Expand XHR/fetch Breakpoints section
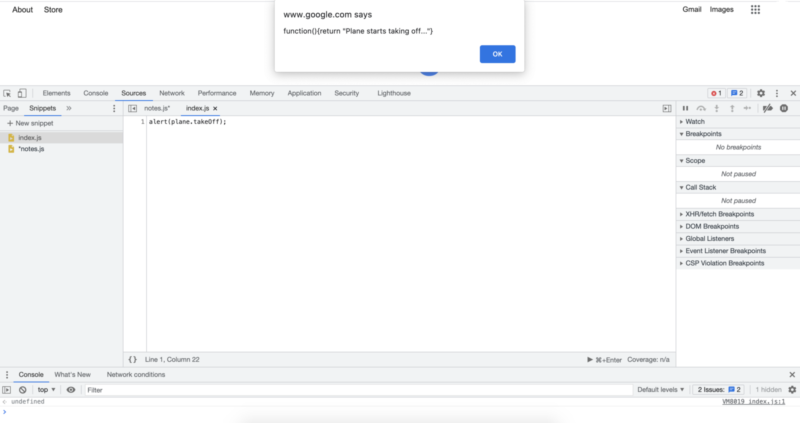The height and width of the screenshot is (423, 800). (x=738, y=214)
